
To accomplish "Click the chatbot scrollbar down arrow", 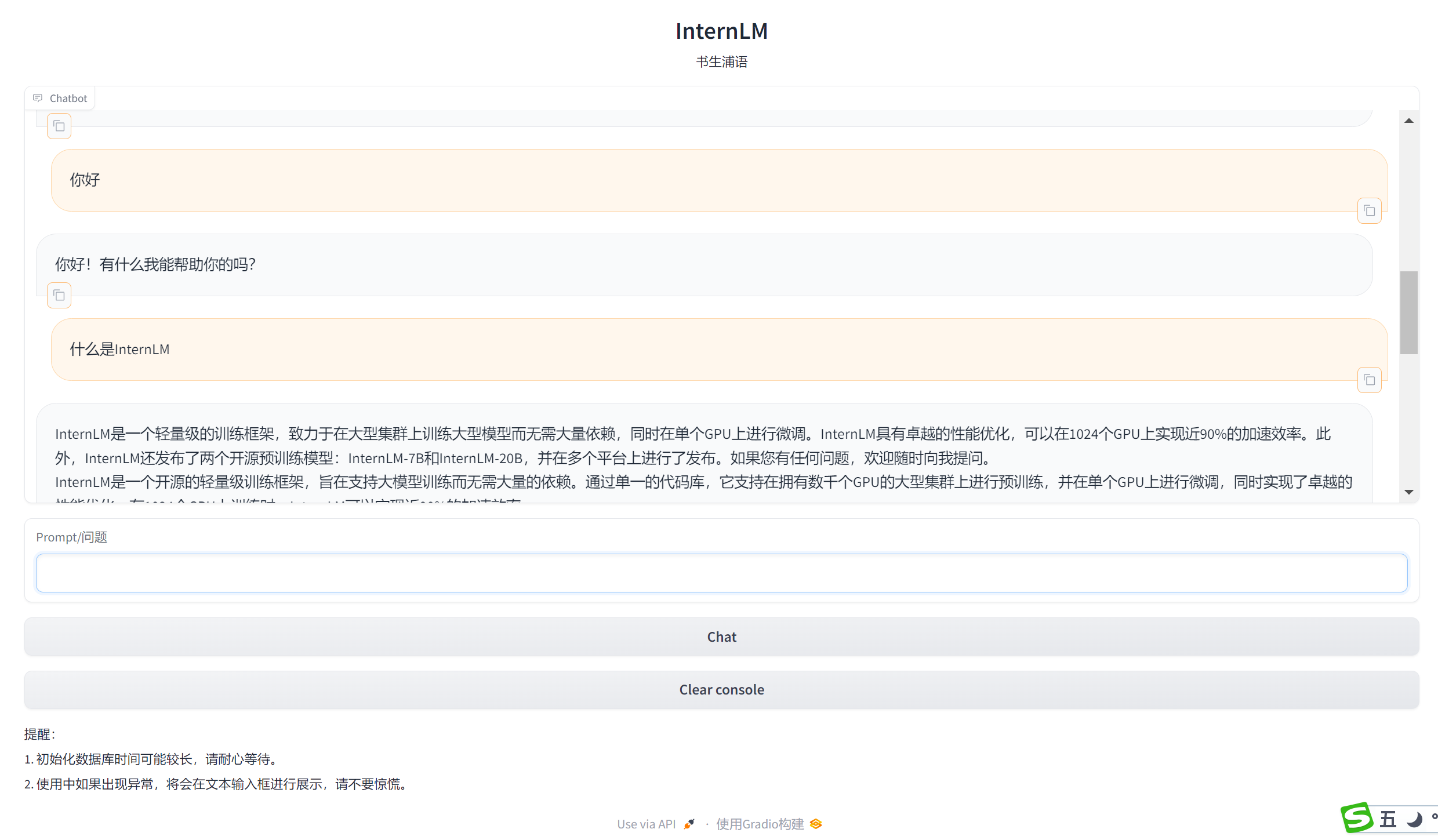I will click(1409, 490).
